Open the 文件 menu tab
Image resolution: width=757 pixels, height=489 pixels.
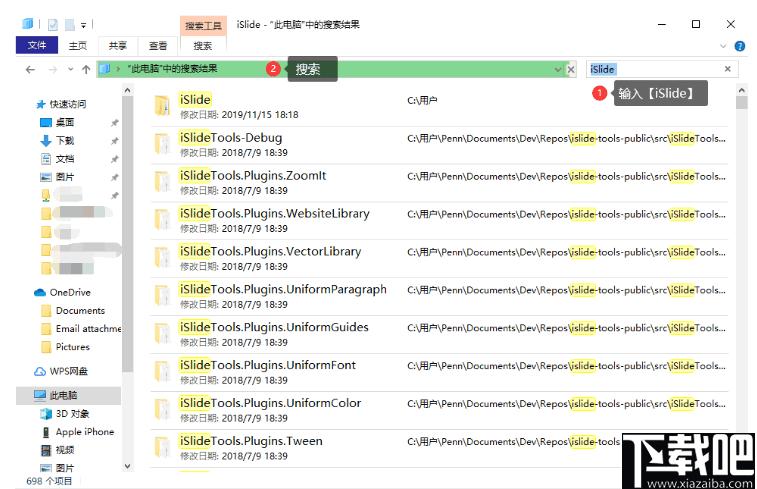[x=37, y=45]
